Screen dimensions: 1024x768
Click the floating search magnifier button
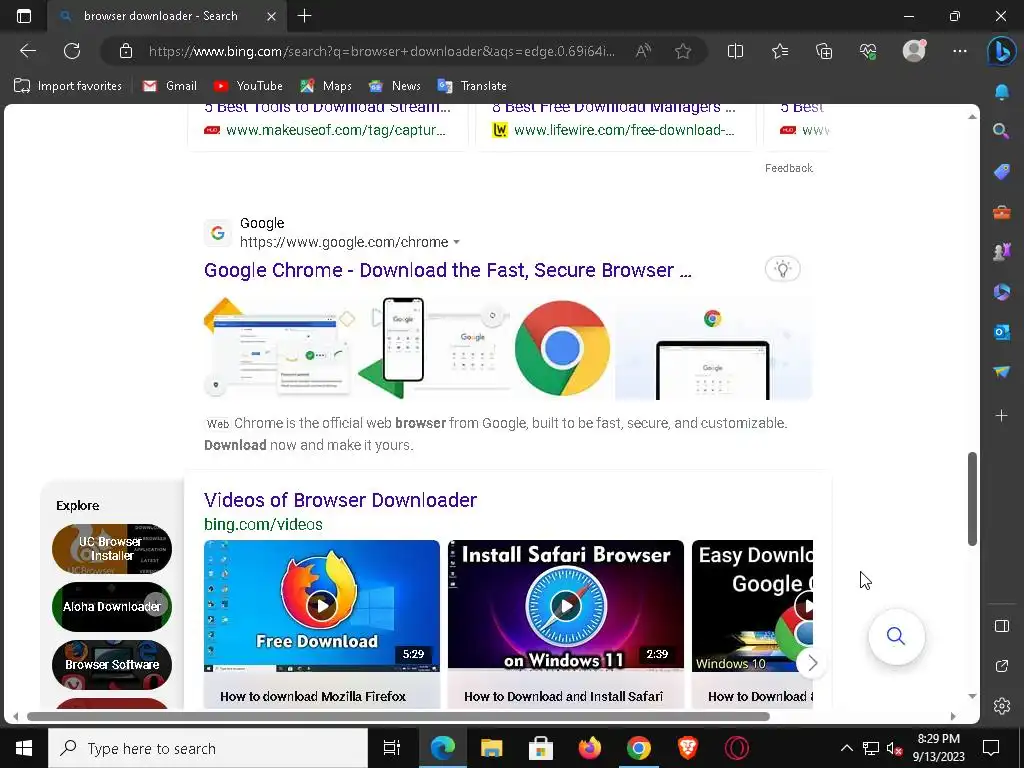(x=896, y=636)
